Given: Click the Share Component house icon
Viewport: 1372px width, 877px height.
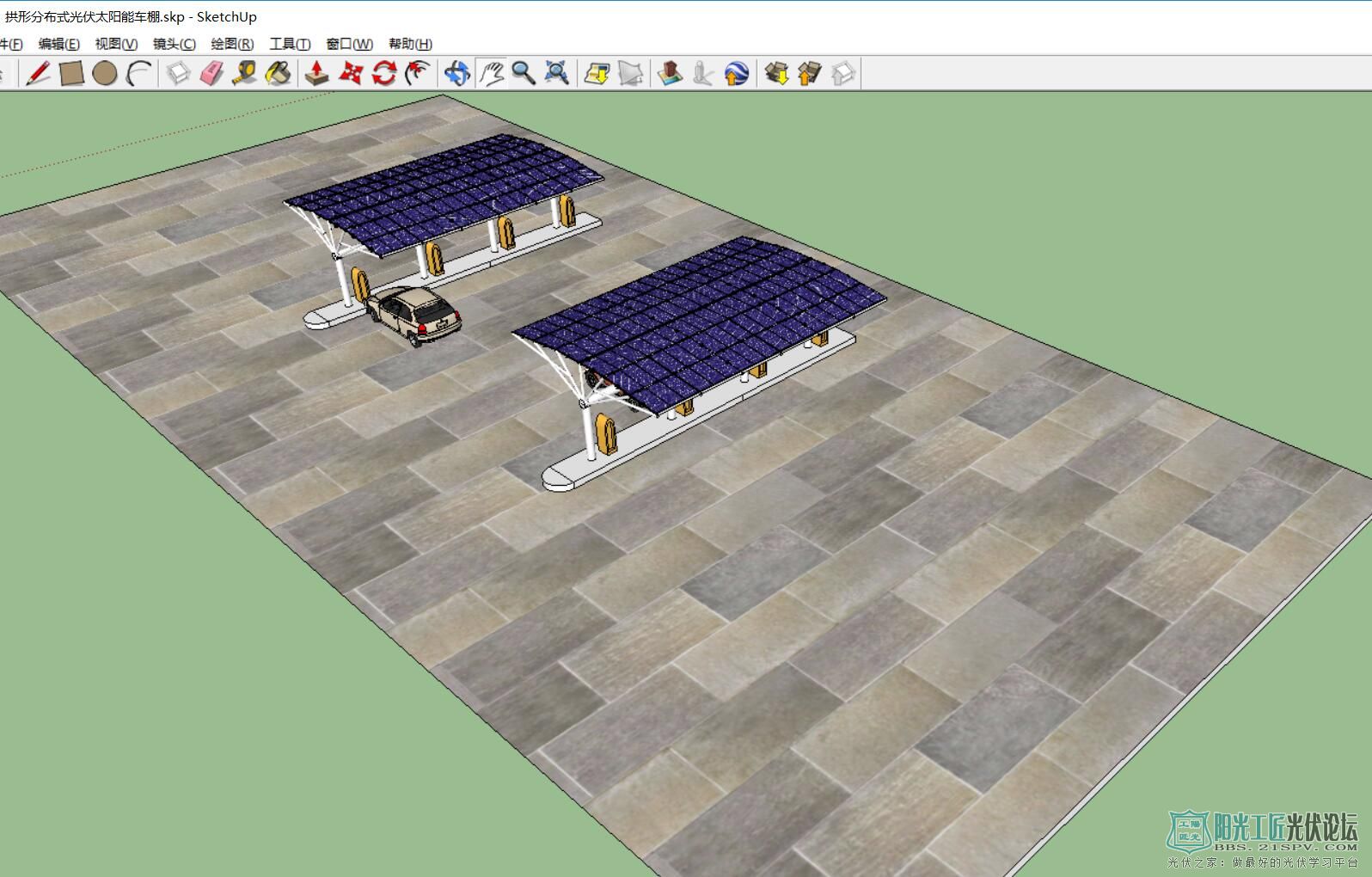Looking at the screenshot, I should 843,73.
